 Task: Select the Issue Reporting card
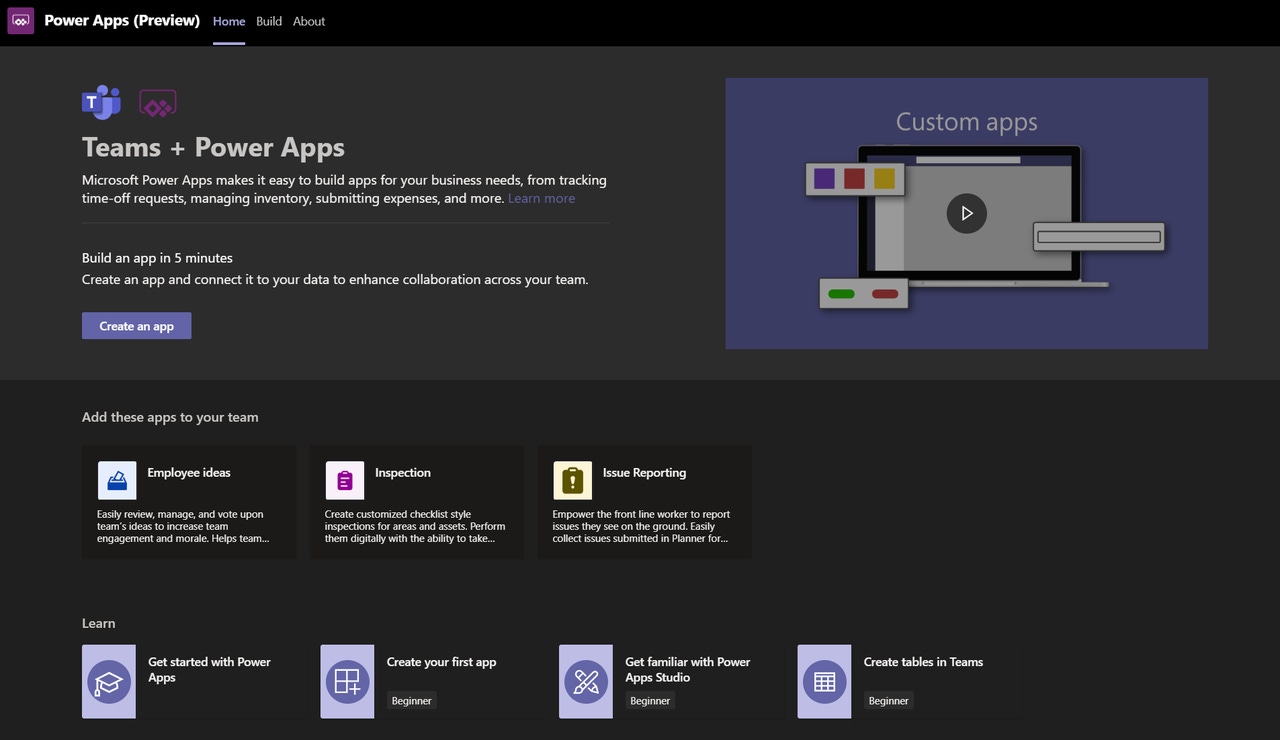click(645, 501)
